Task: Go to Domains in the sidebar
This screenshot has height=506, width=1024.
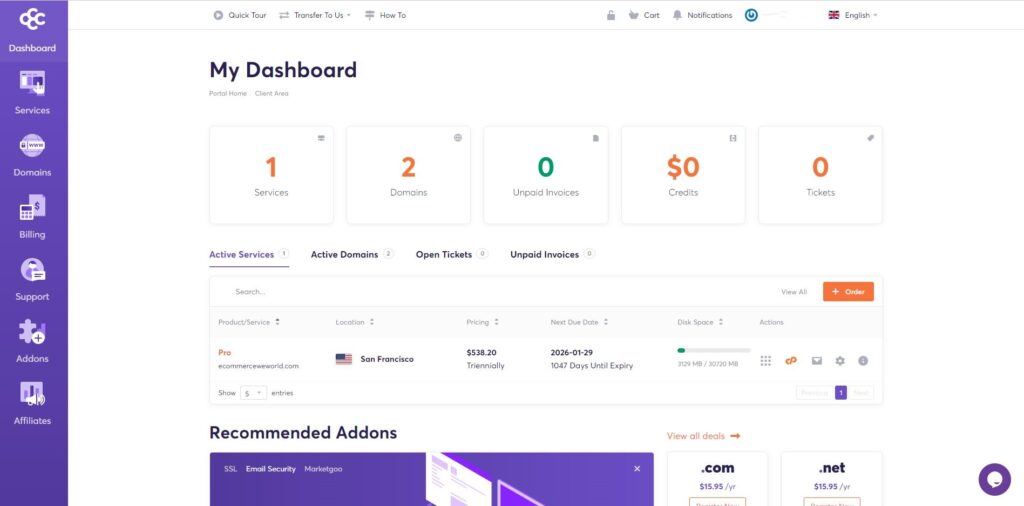Action: click(32, 155)
